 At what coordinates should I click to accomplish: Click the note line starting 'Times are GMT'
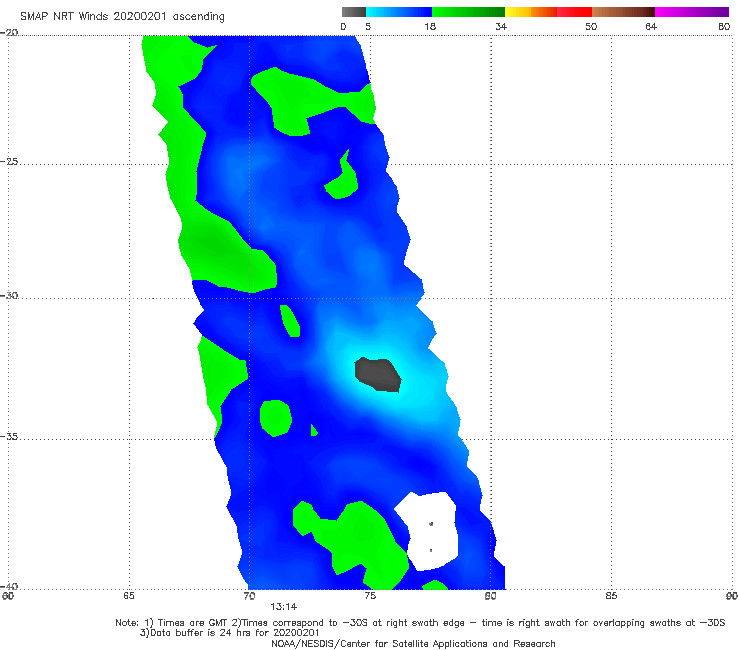point(420,623)
